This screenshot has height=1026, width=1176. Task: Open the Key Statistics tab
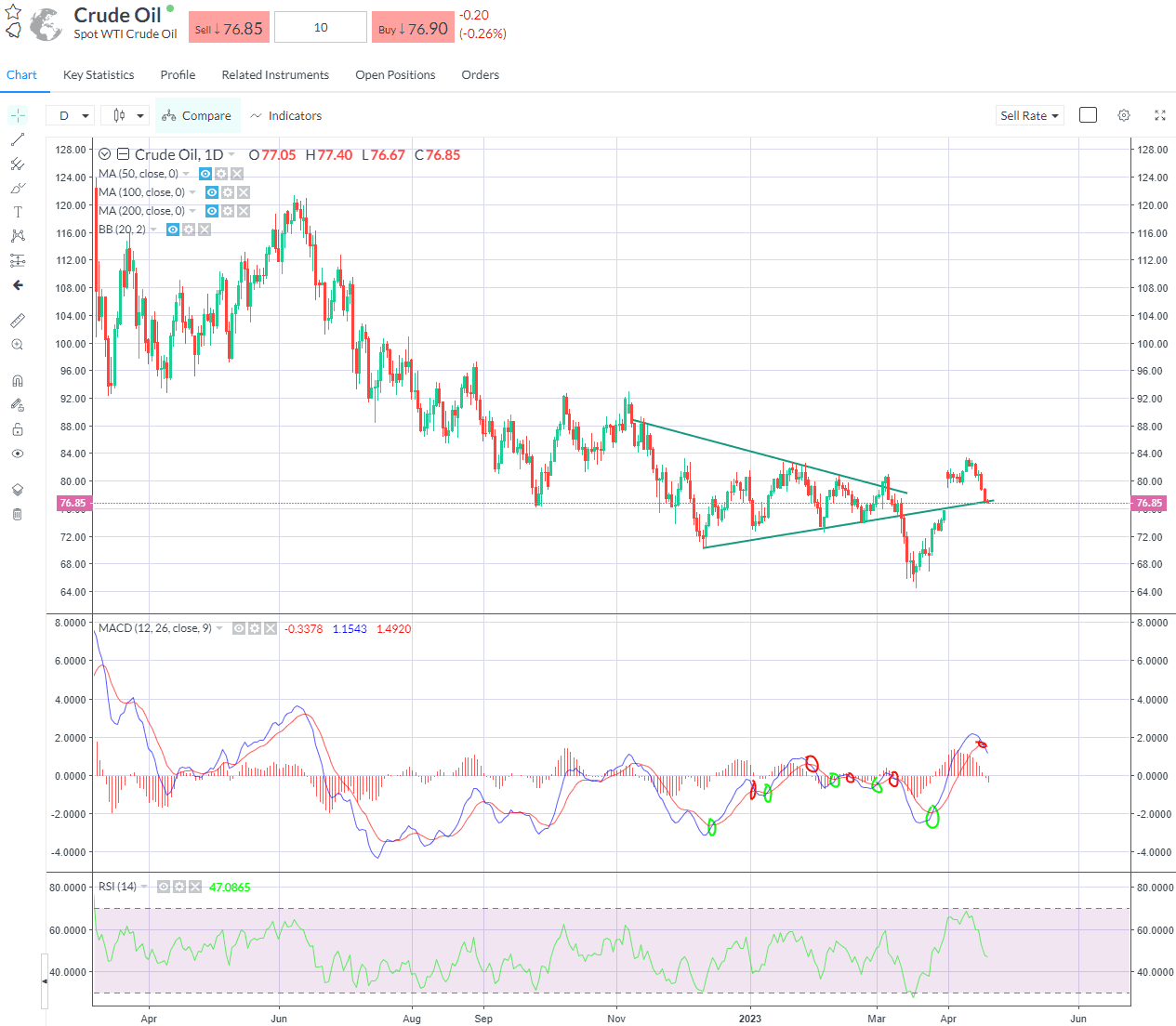(99, 75)
